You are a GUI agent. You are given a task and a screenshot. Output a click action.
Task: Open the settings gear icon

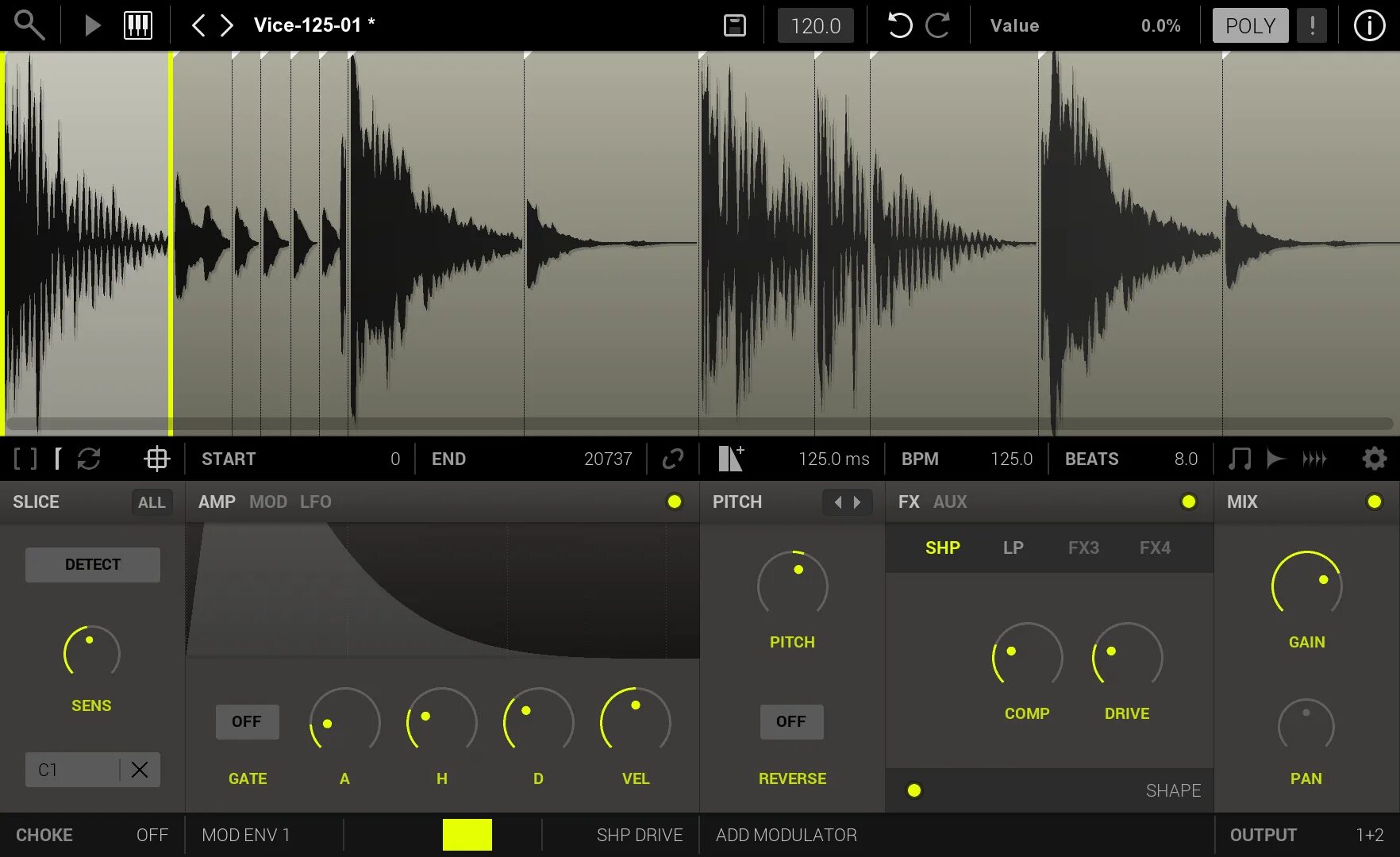tap(1374, 459)
